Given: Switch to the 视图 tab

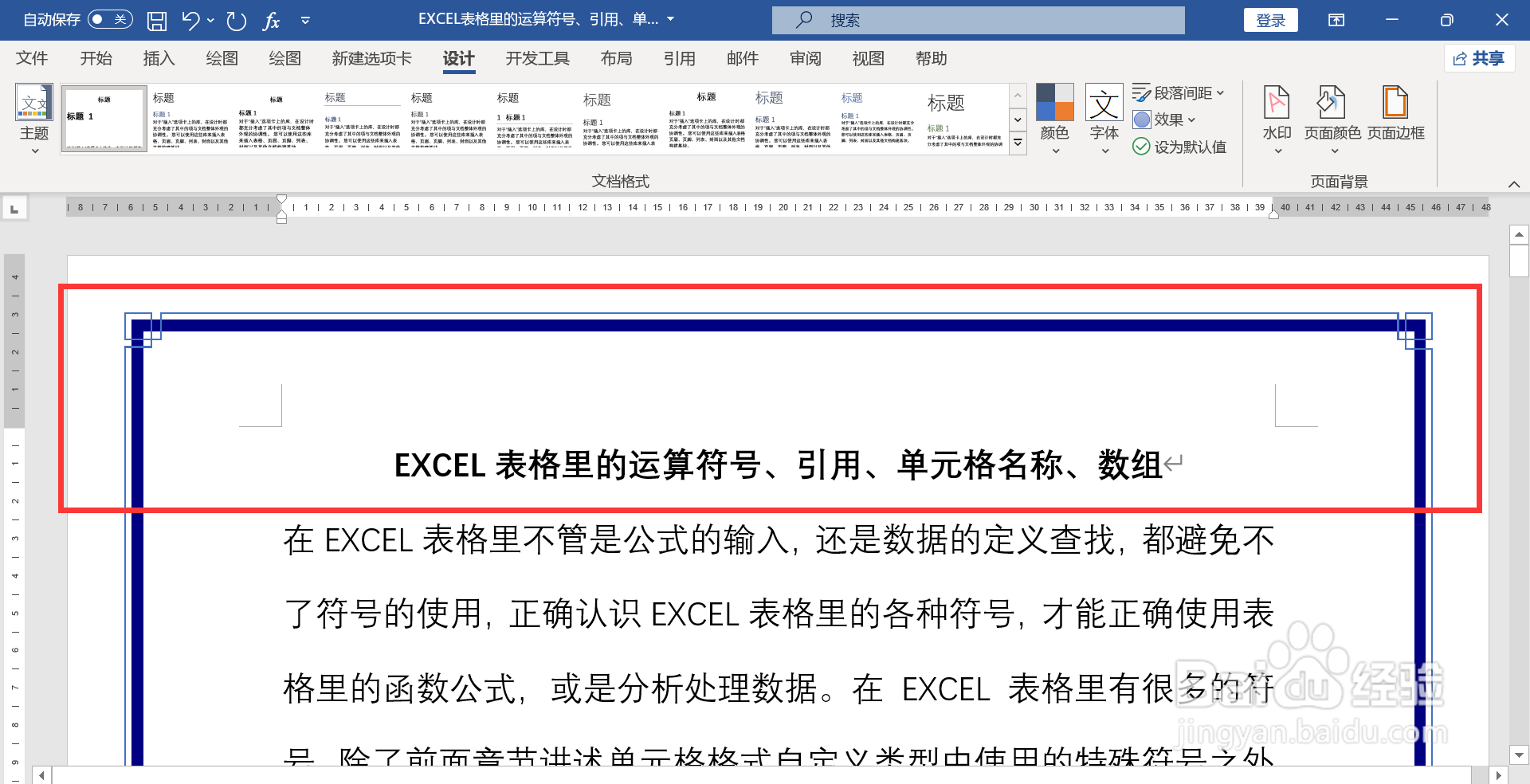Looking at the screenshot, I should [x=868, y=58].
